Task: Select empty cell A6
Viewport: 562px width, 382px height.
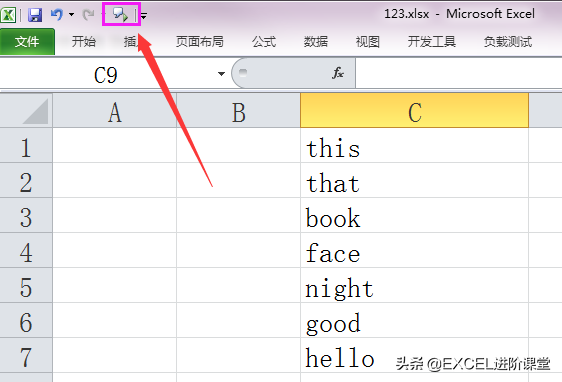Action: (115, 320)
